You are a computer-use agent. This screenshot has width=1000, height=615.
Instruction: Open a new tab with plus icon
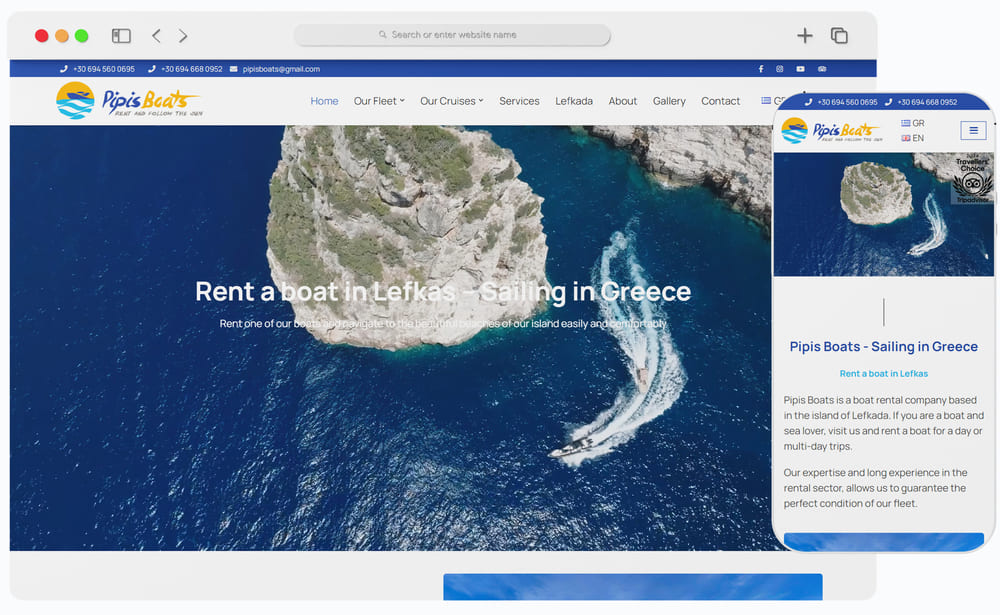(804, 36)
